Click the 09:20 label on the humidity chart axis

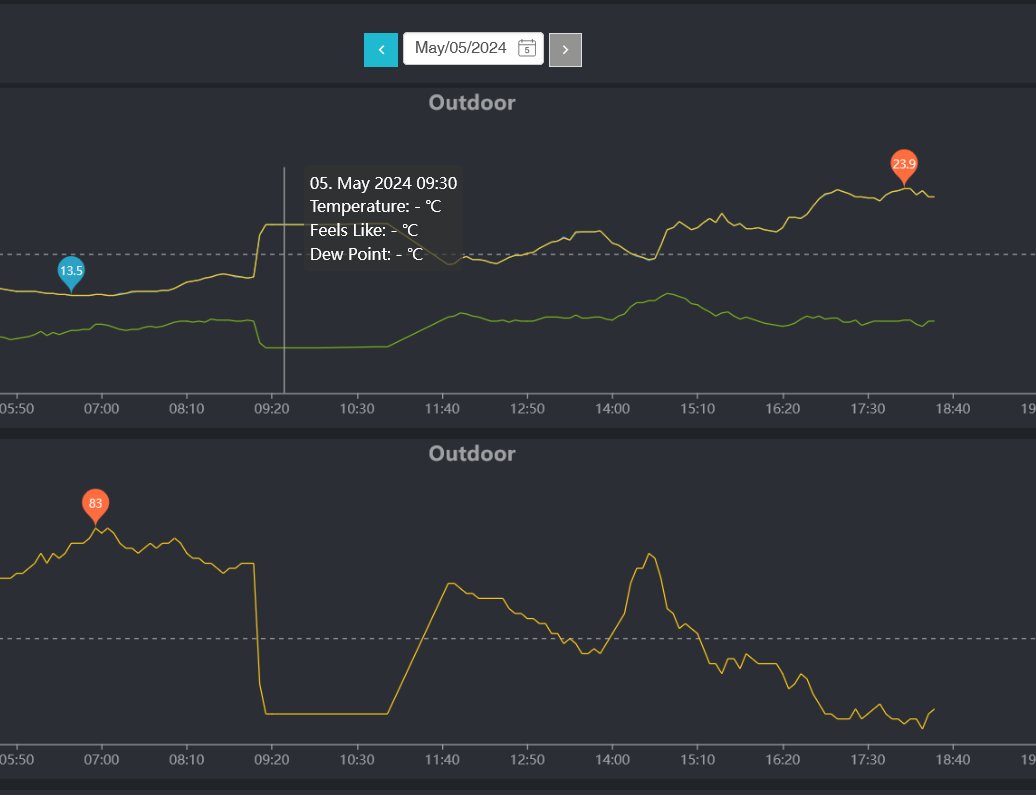point(272,759)
